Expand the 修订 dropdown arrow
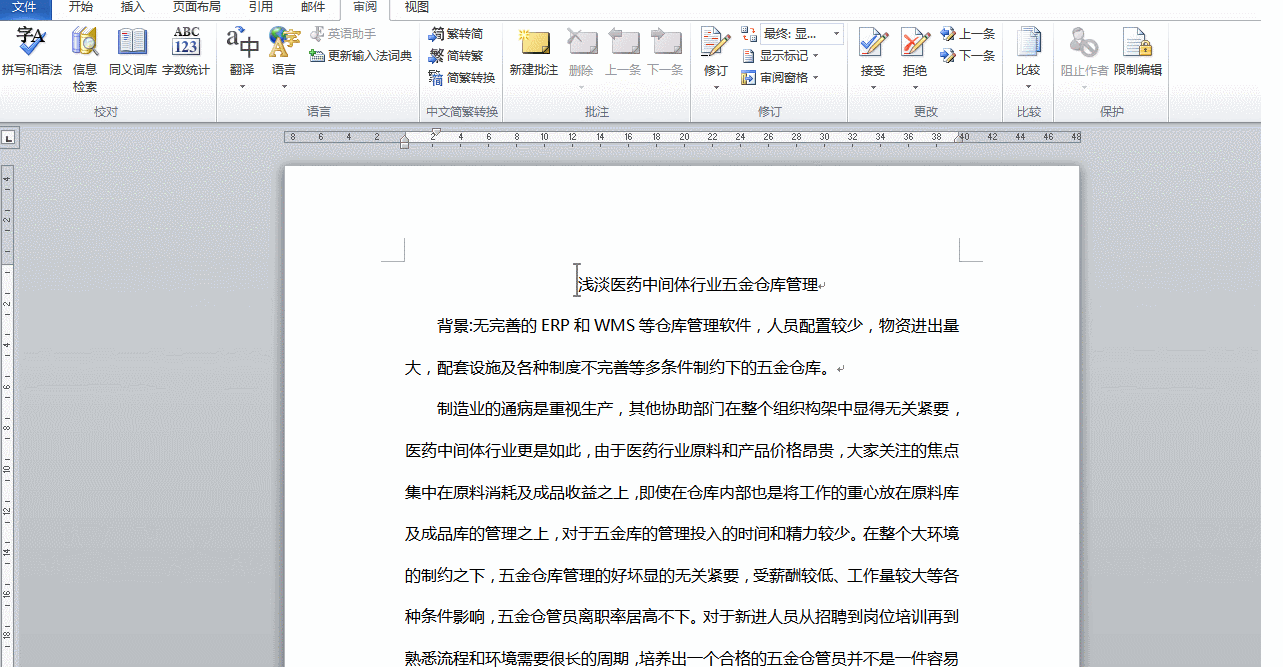 (716, 86)
